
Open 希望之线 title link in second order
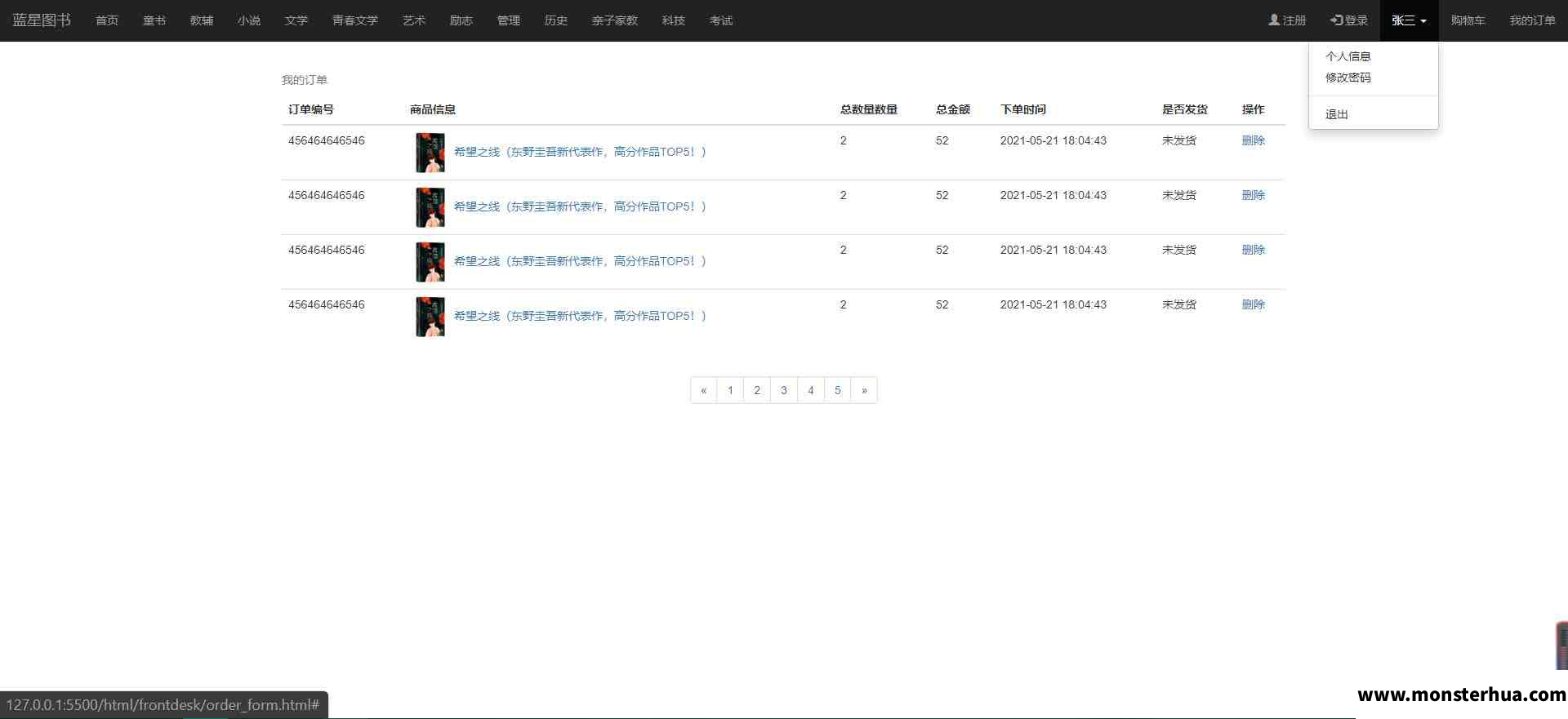click(x=580, y=206)
